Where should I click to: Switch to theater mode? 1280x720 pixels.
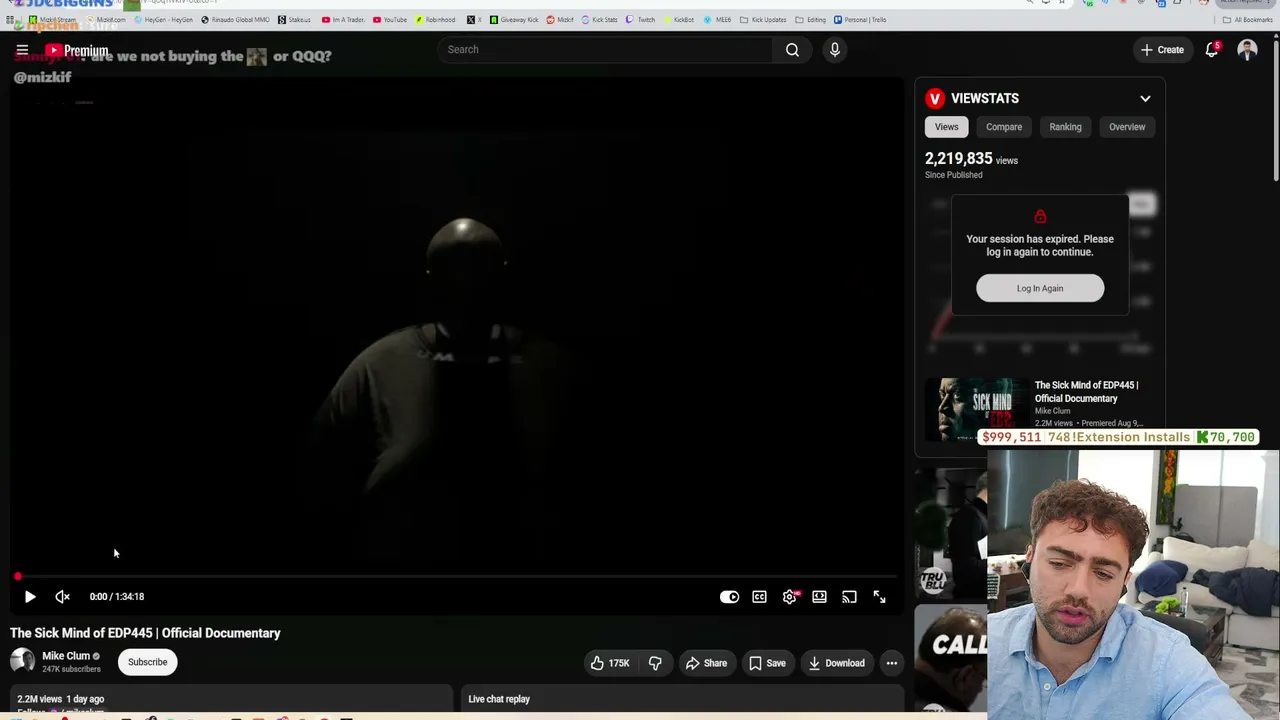(x=820, y=597)
